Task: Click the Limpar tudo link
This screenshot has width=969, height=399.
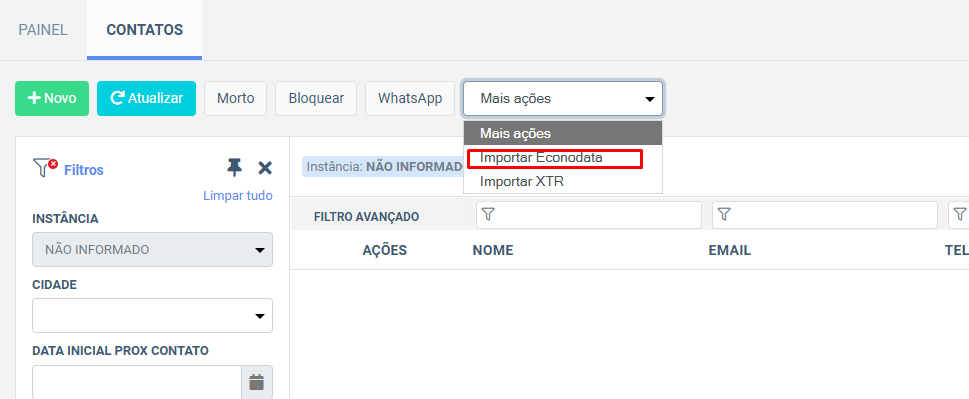Action: (238, 196)
